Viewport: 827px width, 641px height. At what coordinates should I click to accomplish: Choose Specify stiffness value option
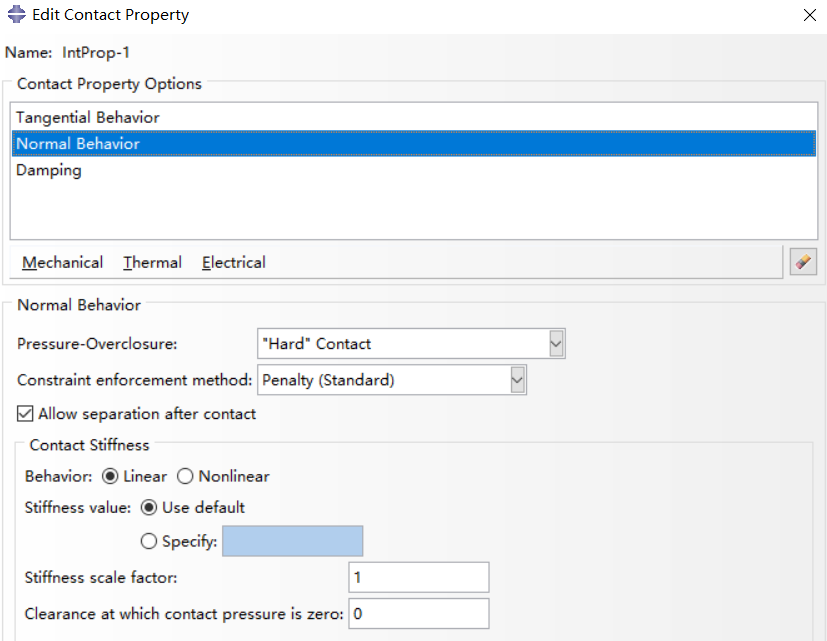(149, 541)
